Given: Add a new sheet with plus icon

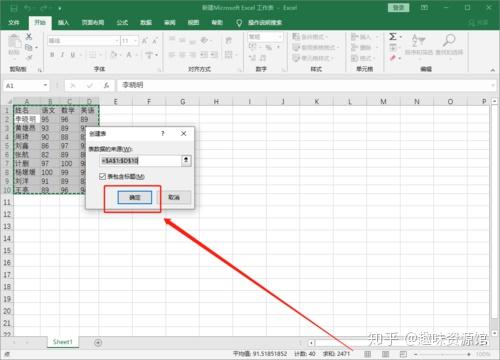Looking at the screenshot, I should click(x=98, y=342).
